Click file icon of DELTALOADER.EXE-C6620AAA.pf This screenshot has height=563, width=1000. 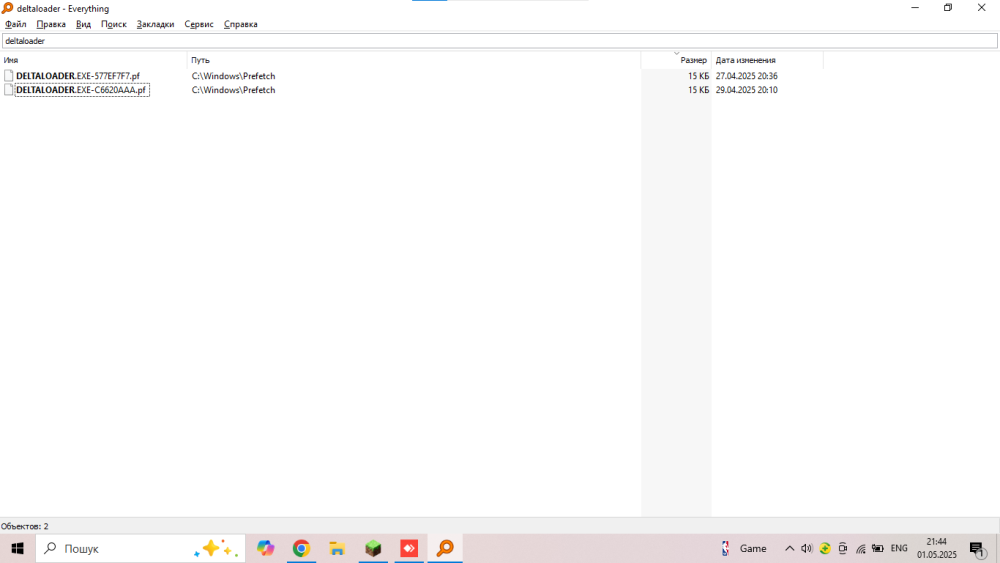[8, 90]
